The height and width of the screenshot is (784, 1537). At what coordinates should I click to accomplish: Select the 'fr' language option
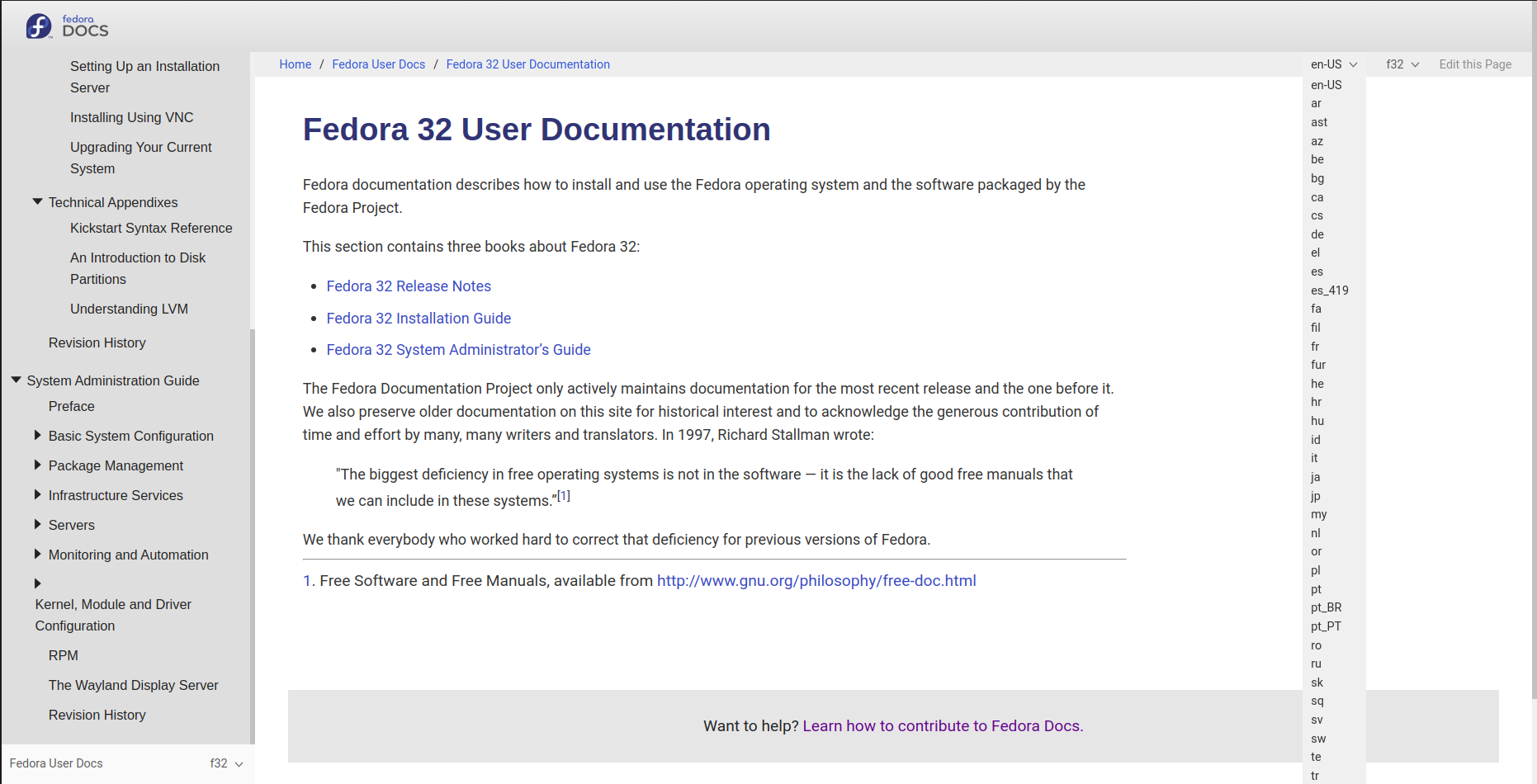(1315, 347)
